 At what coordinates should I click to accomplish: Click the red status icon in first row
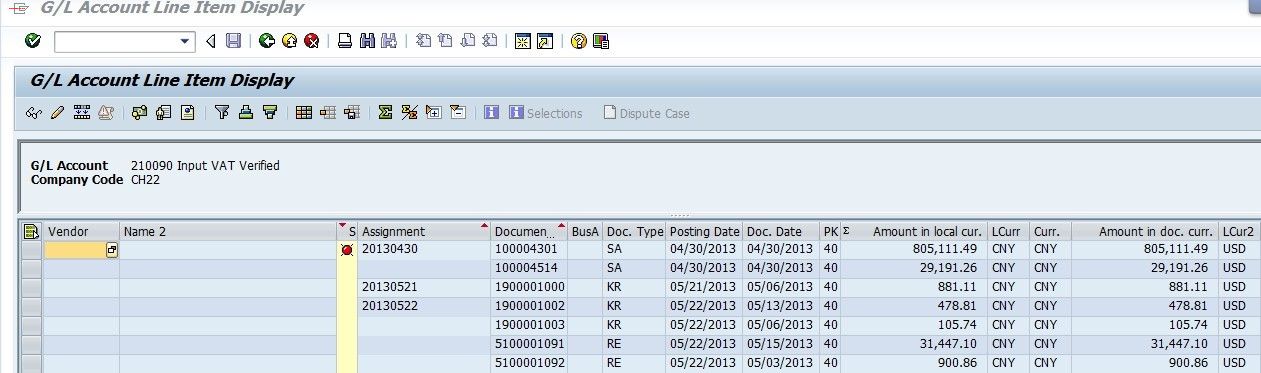347,250
